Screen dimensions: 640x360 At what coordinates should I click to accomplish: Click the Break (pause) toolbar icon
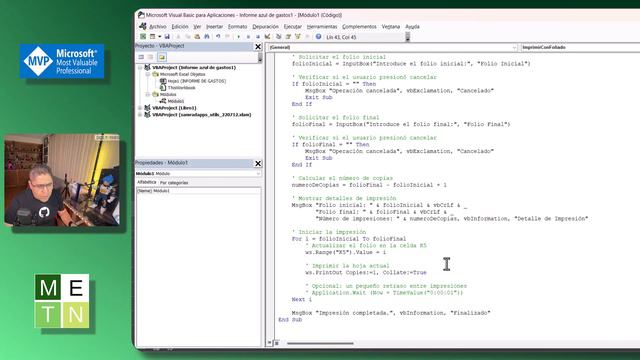(x=248, y=37)
